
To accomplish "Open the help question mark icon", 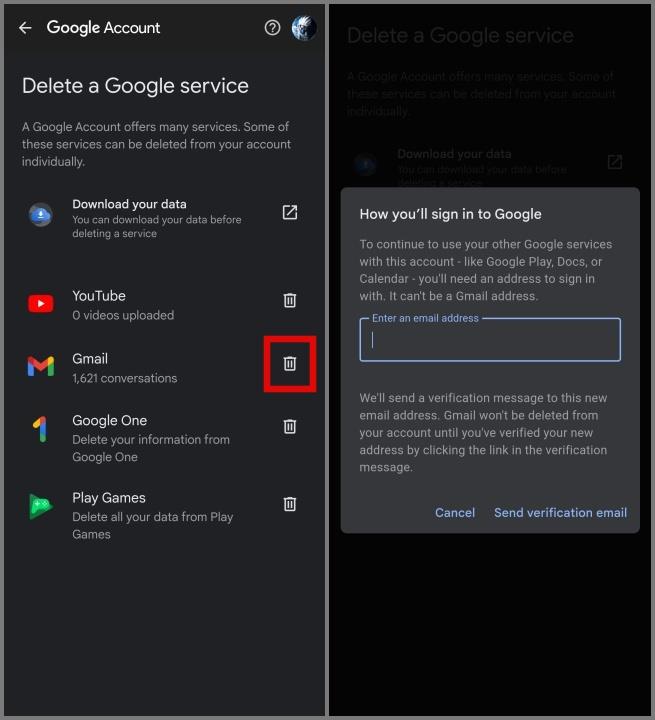I will tap(272, 28).
